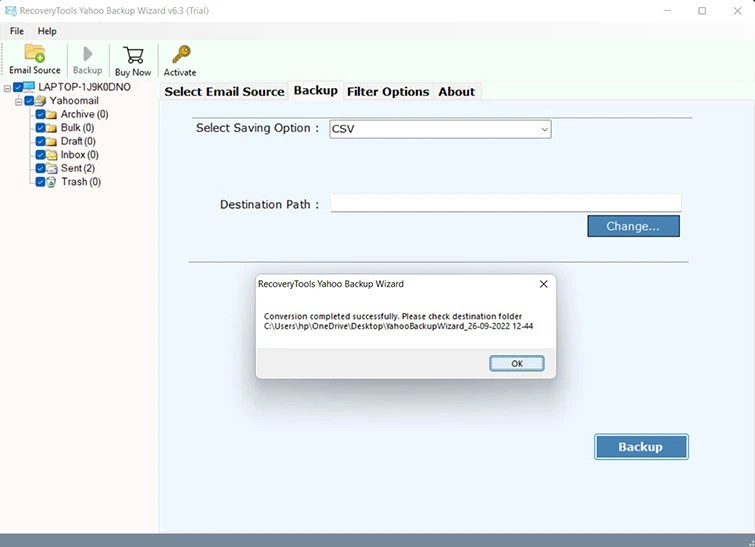Screen dimensions: 755x547
Task: Select the Draft (0) folder label
Action: pyautogui.click(x=78, y=141)
